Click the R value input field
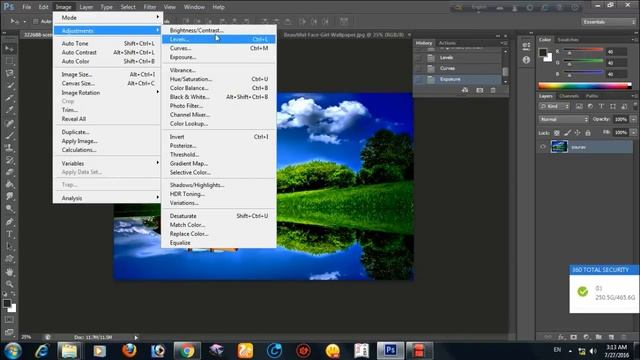 coord(616,52)
